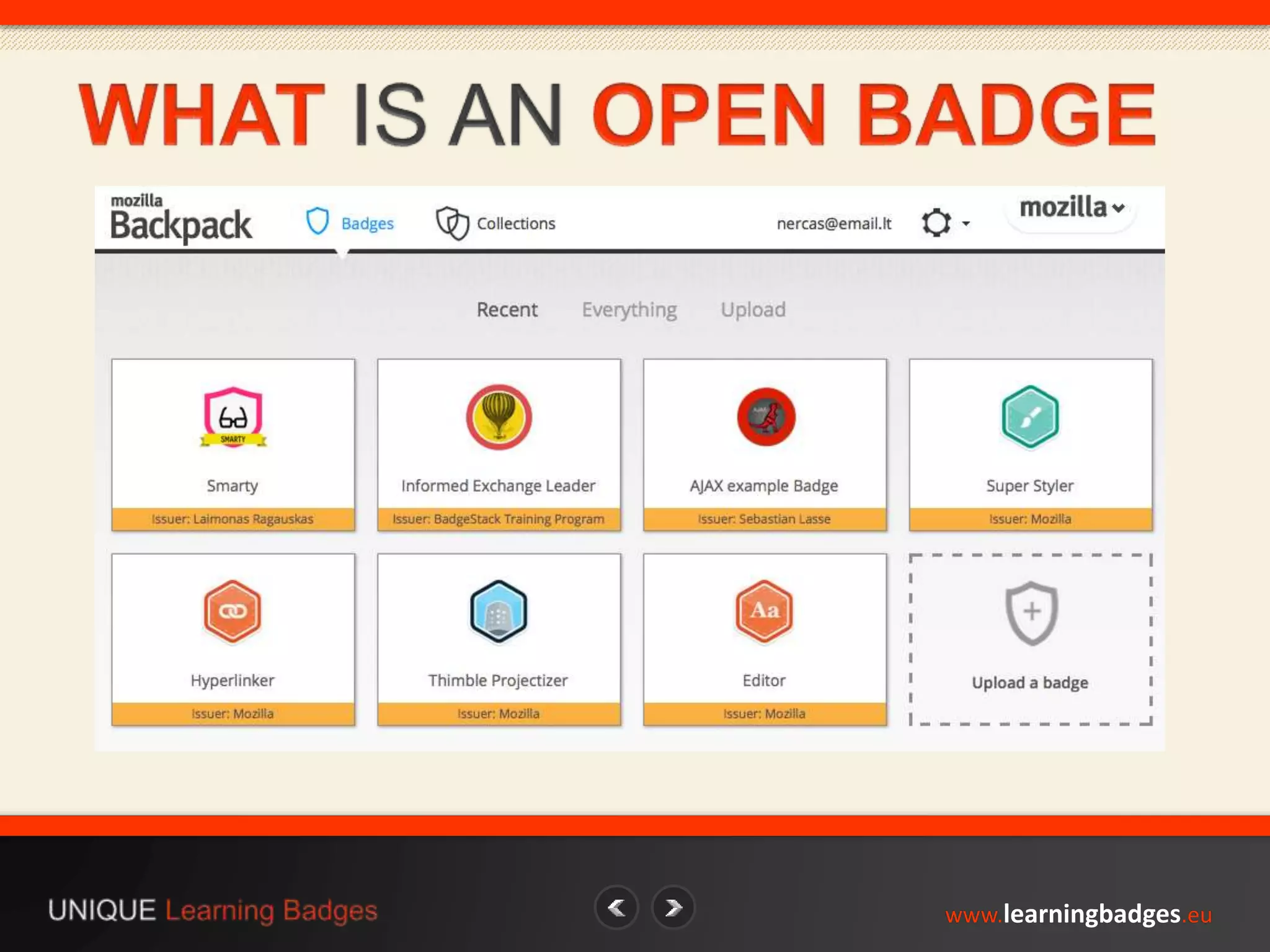Click the 'Smarty' badge title

[x=233, y=485]
